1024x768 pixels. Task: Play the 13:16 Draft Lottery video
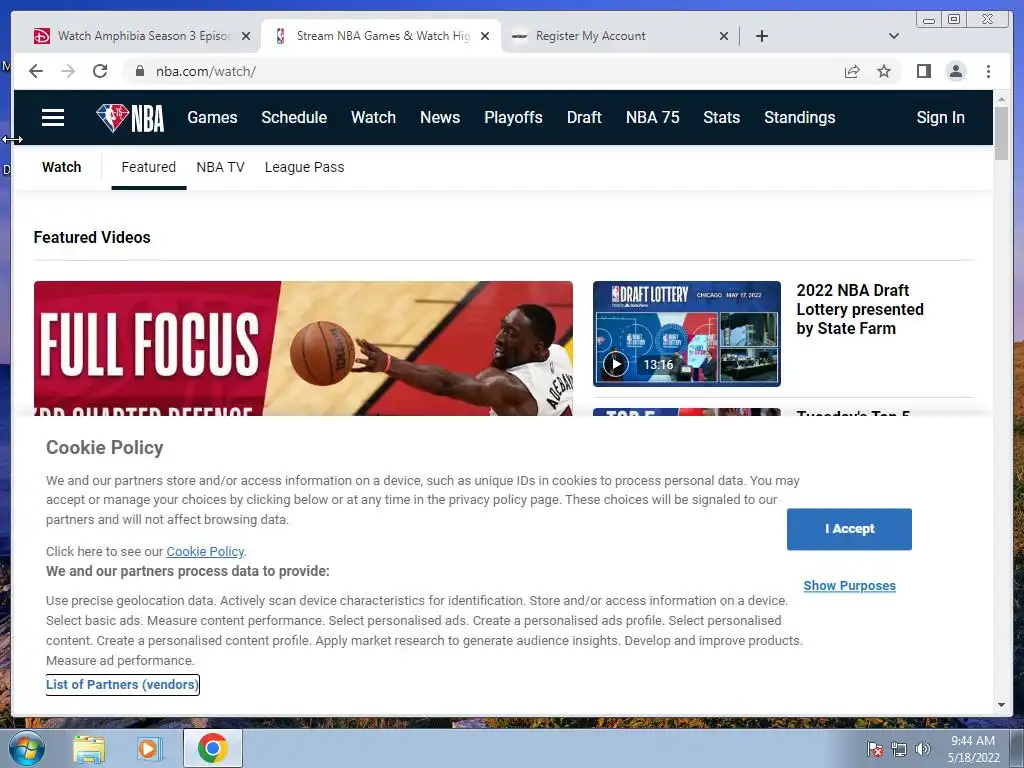(x=615, y=364)
